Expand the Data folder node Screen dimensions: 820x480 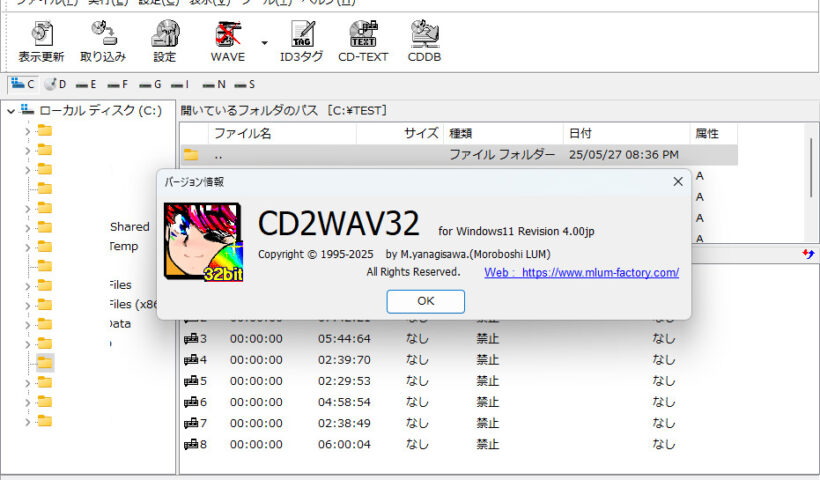click(28, 325)
